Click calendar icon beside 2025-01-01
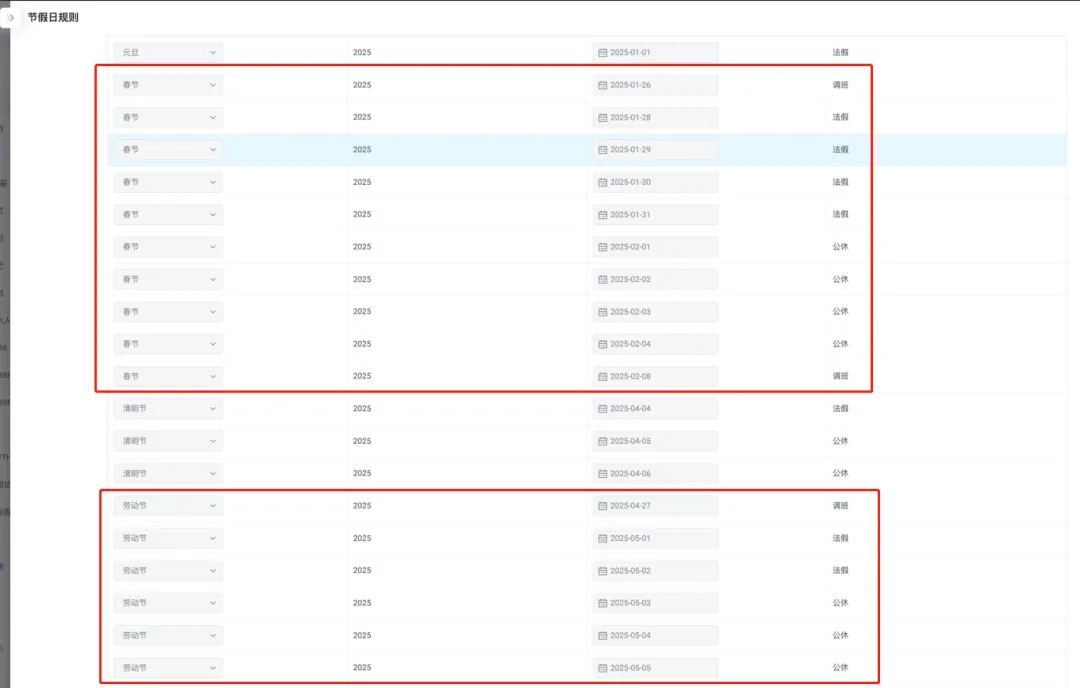Screen dimensions: 1080x688 [602, 52]
